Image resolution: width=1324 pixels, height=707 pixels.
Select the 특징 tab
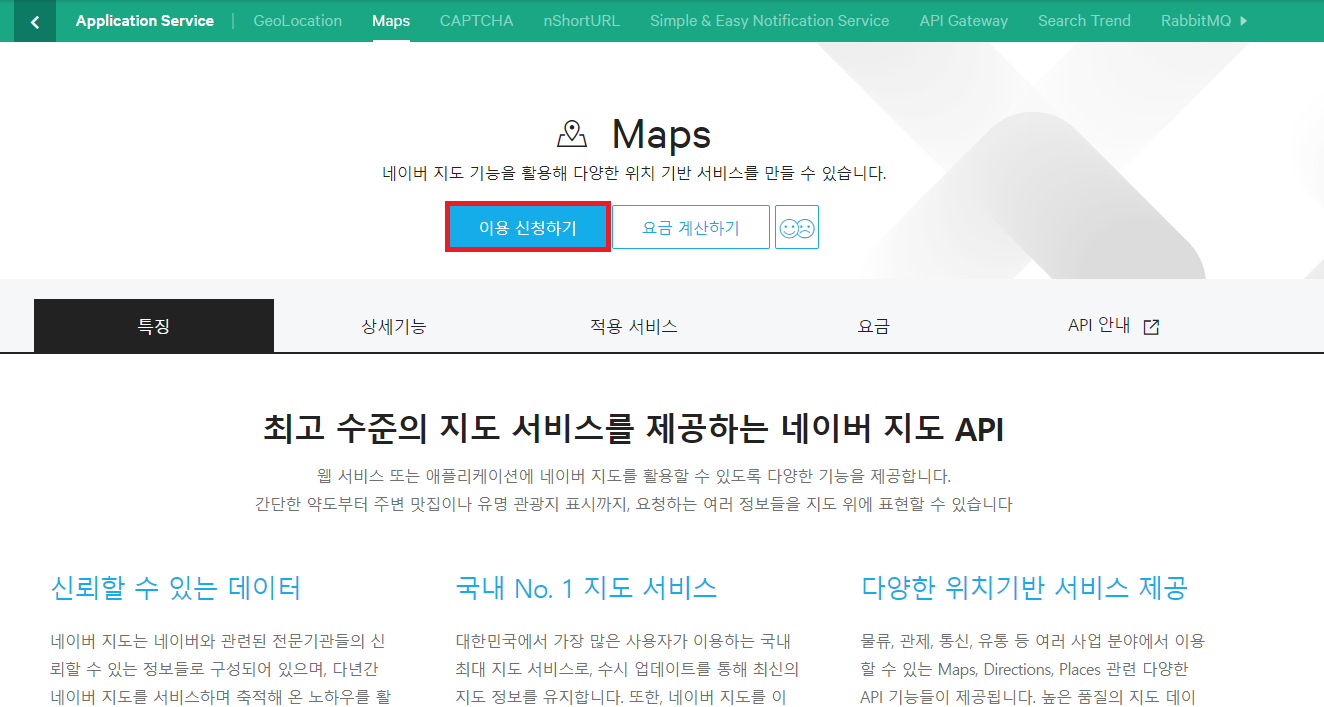point(154,326)
